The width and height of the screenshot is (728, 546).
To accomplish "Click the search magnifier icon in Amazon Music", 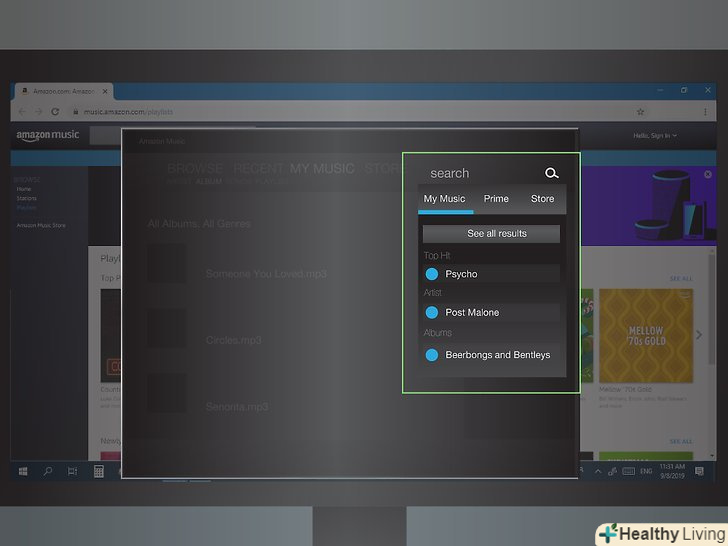I will point(551,173).
